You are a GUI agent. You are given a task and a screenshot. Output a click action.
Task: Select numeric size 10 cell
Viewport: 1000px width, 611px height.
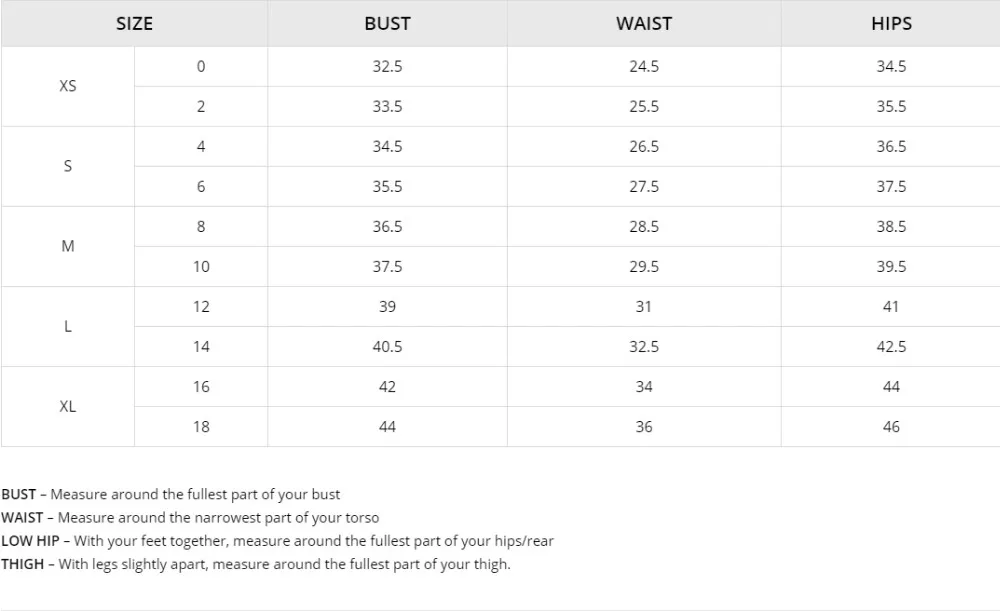point(201,267)
